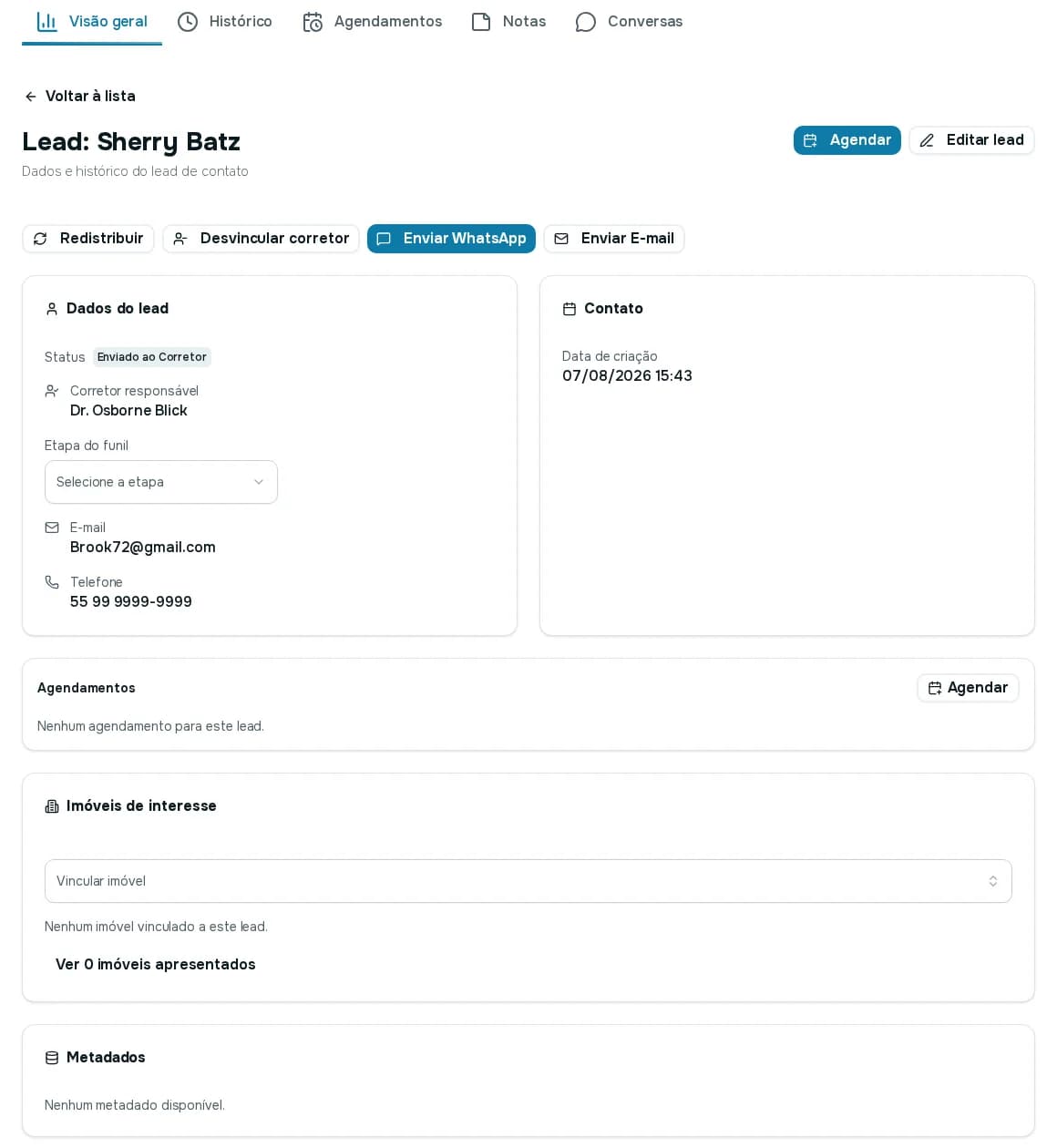Click the up-down chevrons in Vincular imóvel

pos(993,881)
